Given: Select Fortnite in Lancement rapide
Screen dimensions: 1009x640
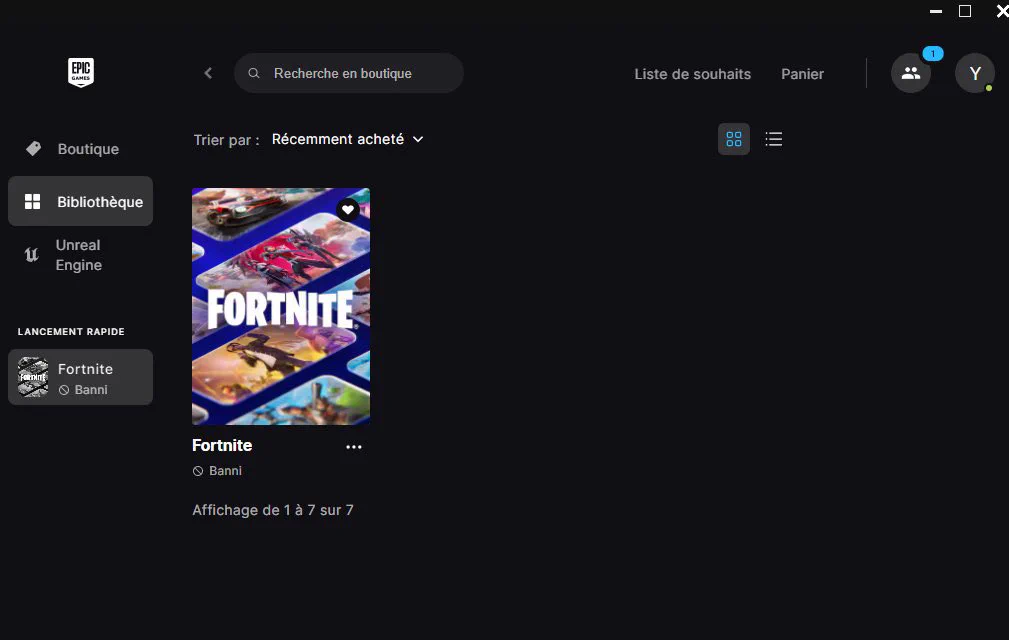Looking at the screenshot, I should point(80,377).
